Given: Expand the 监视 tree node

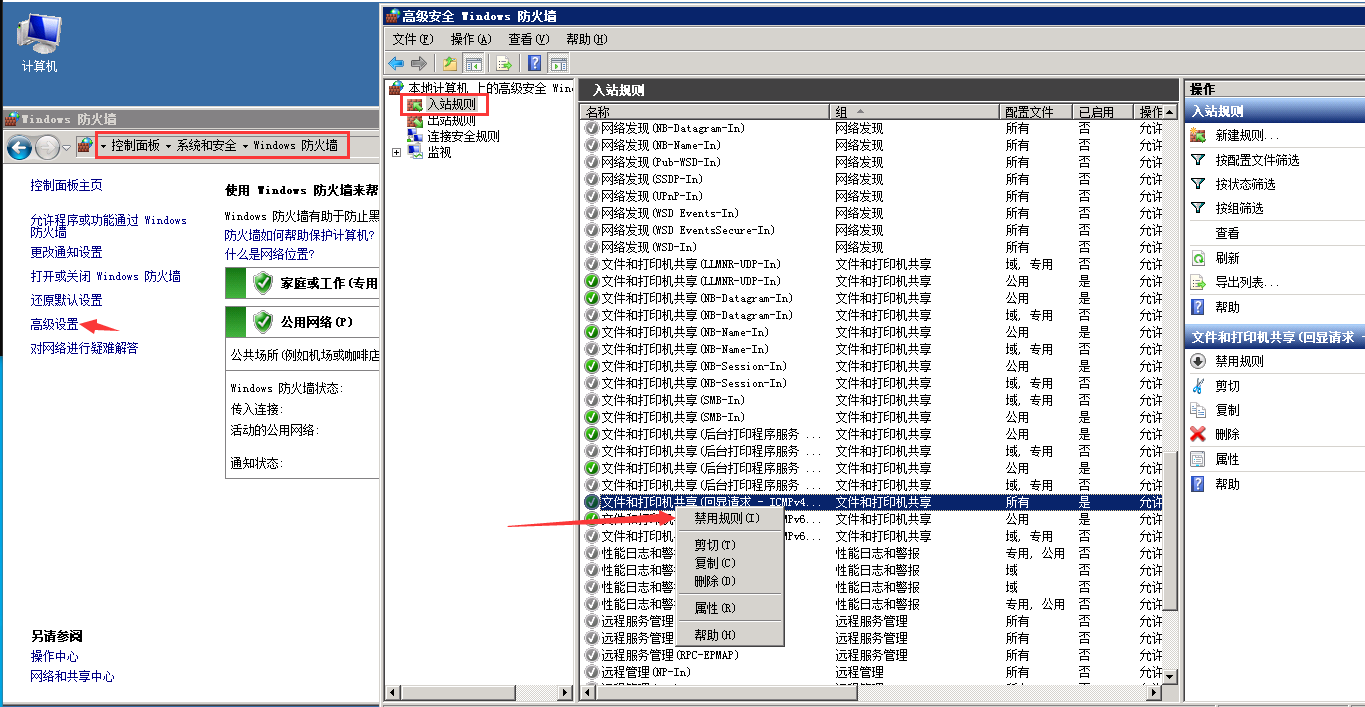Looking at the screenshot, I should [397, 153].
